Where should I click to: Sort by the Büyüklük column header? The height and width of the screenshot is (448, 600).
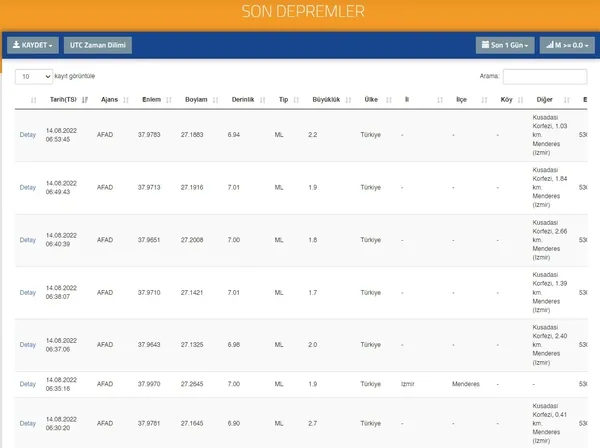click(x=327, y=99)
